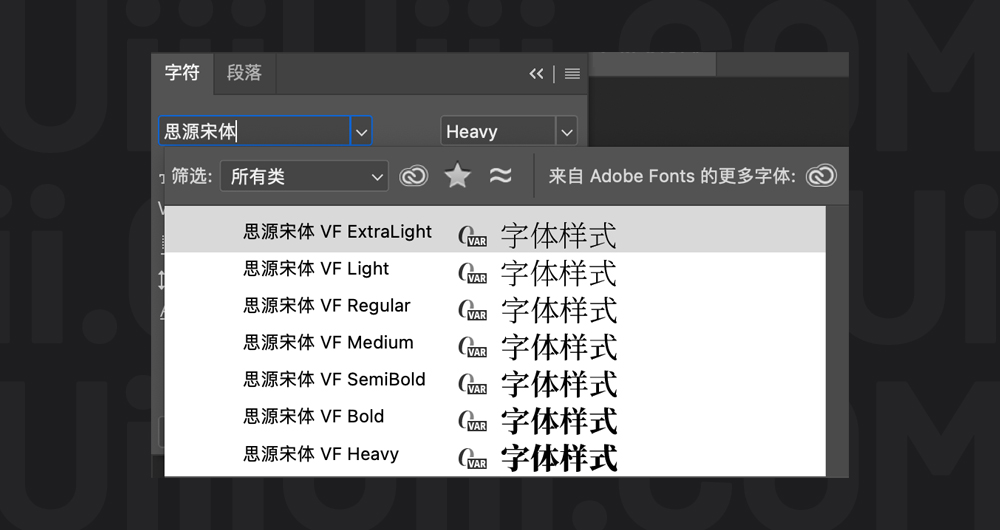Click 字体样式 preview in ExtraLight row
1000x530 pixels.
[559, 235]
